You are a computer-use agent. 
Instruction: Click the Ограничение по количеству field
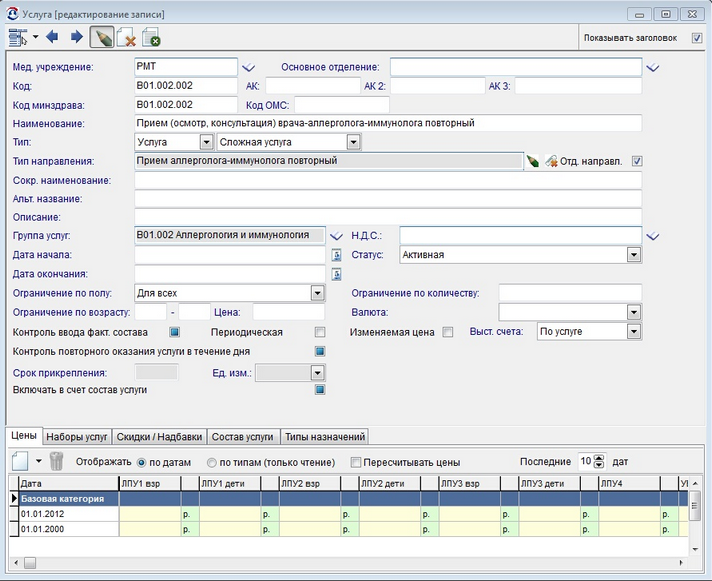pyautogui.click(x=570, y=293)
